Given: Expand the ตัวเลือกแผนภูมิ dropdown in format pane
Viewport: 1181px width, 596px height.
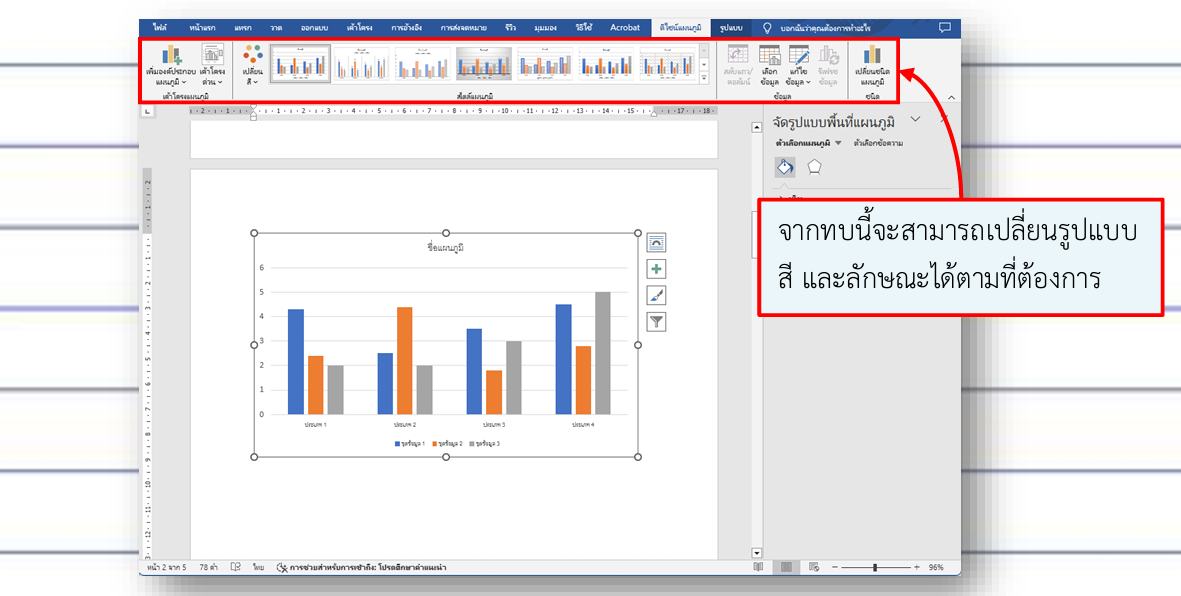Looking at the screenshot, I should [838, 144].
